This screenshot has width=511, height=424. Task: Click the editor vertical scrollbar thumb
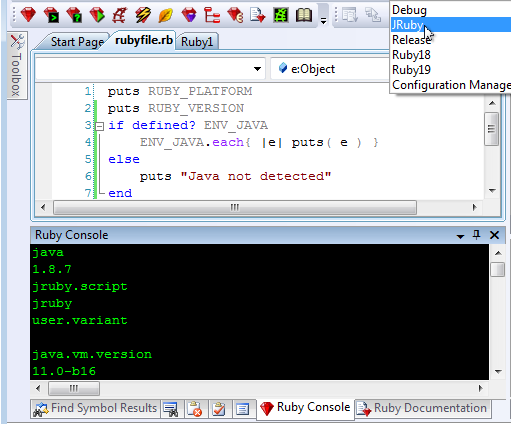pyautogui.click(x=491, y=129)
